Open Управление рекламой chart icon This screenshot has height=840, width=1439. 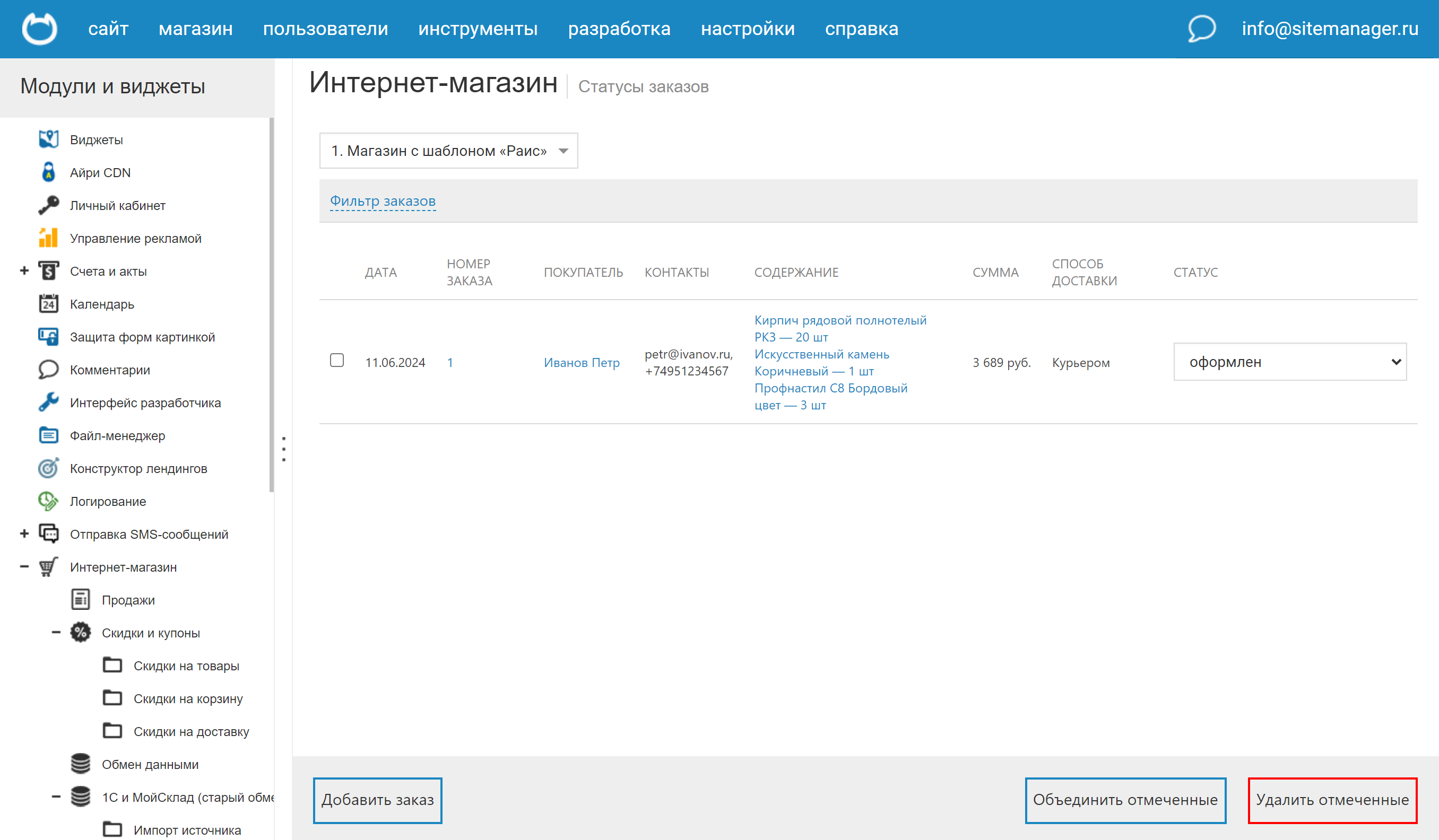pyautogui.click(x=48, y=238)
